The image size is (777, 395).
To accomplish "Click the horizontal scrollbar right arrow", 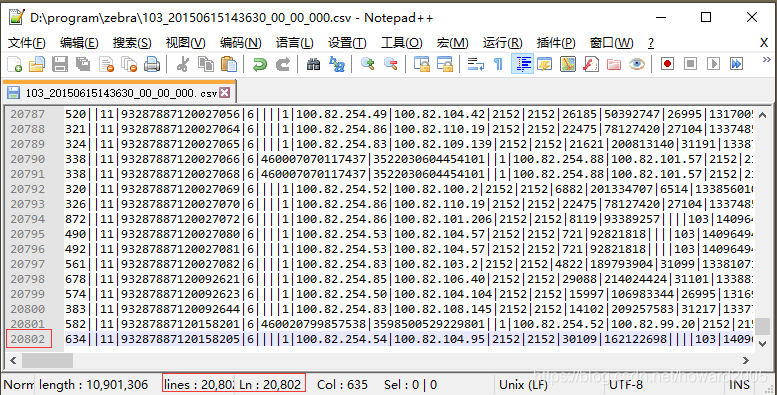I will tap(746, 360).
